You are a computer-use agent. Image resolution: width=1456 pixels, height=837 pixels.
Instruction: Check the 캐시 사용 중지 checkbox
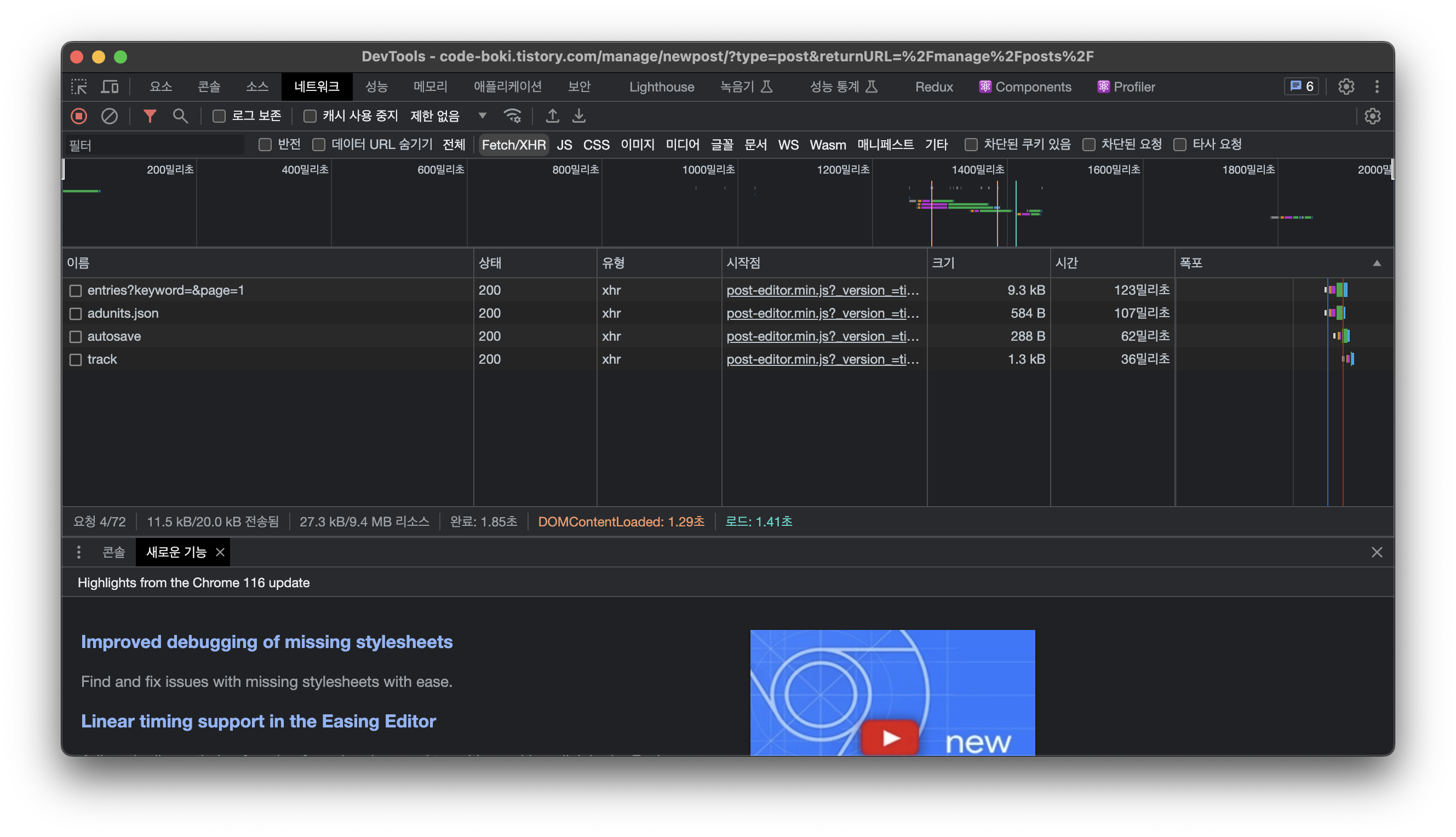tap(310, 116)
